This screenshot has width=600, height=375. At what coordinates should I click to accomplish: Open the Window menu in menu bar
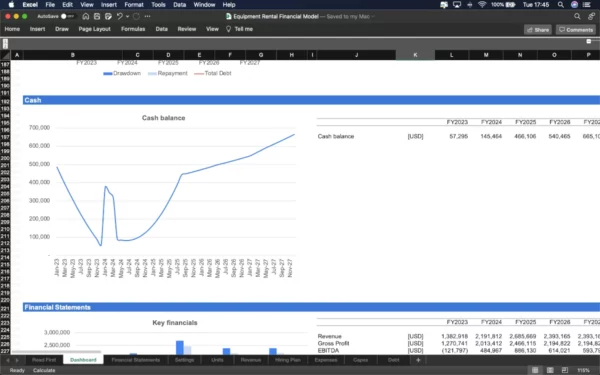(x=204, y=5)
